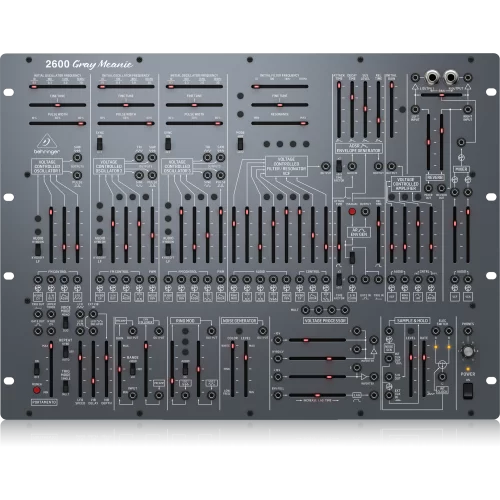Flip VCO 2 Audio / LF keyboard switch
This screenshot has width=500, height=500.
[x=100, y=250]
